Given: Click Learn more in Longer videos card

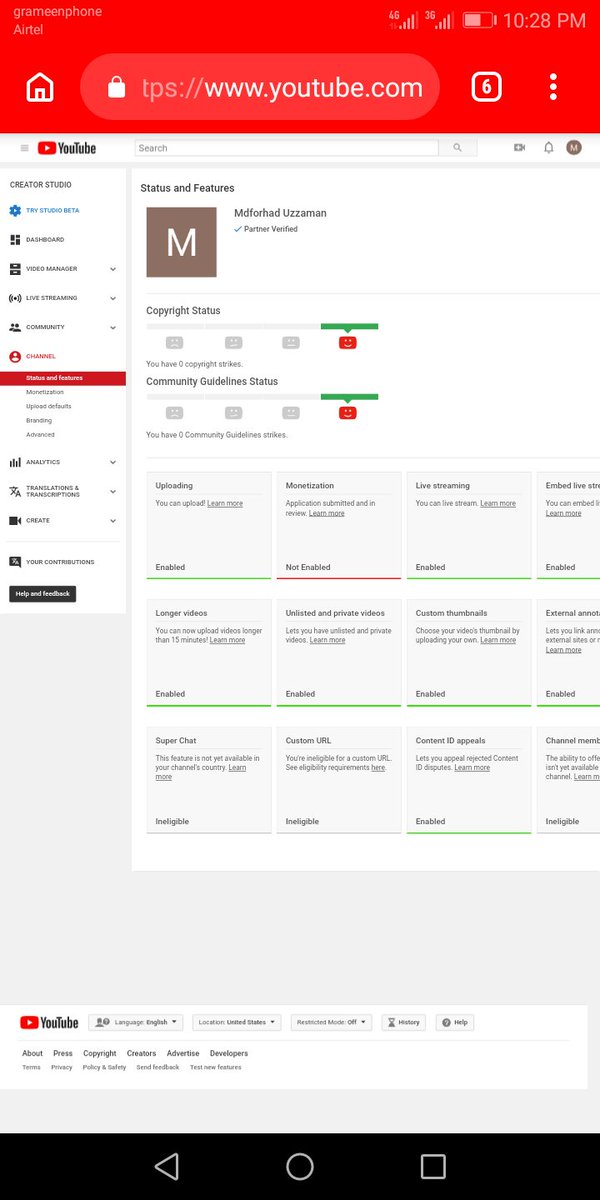Looking at the screenshot, I should (228, 640).
